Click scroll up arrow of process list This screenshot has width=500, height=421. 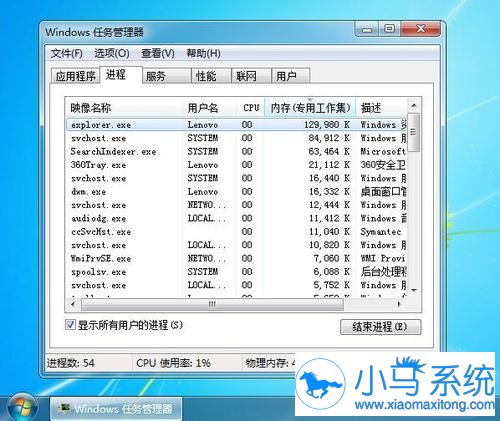pos(414,106)
